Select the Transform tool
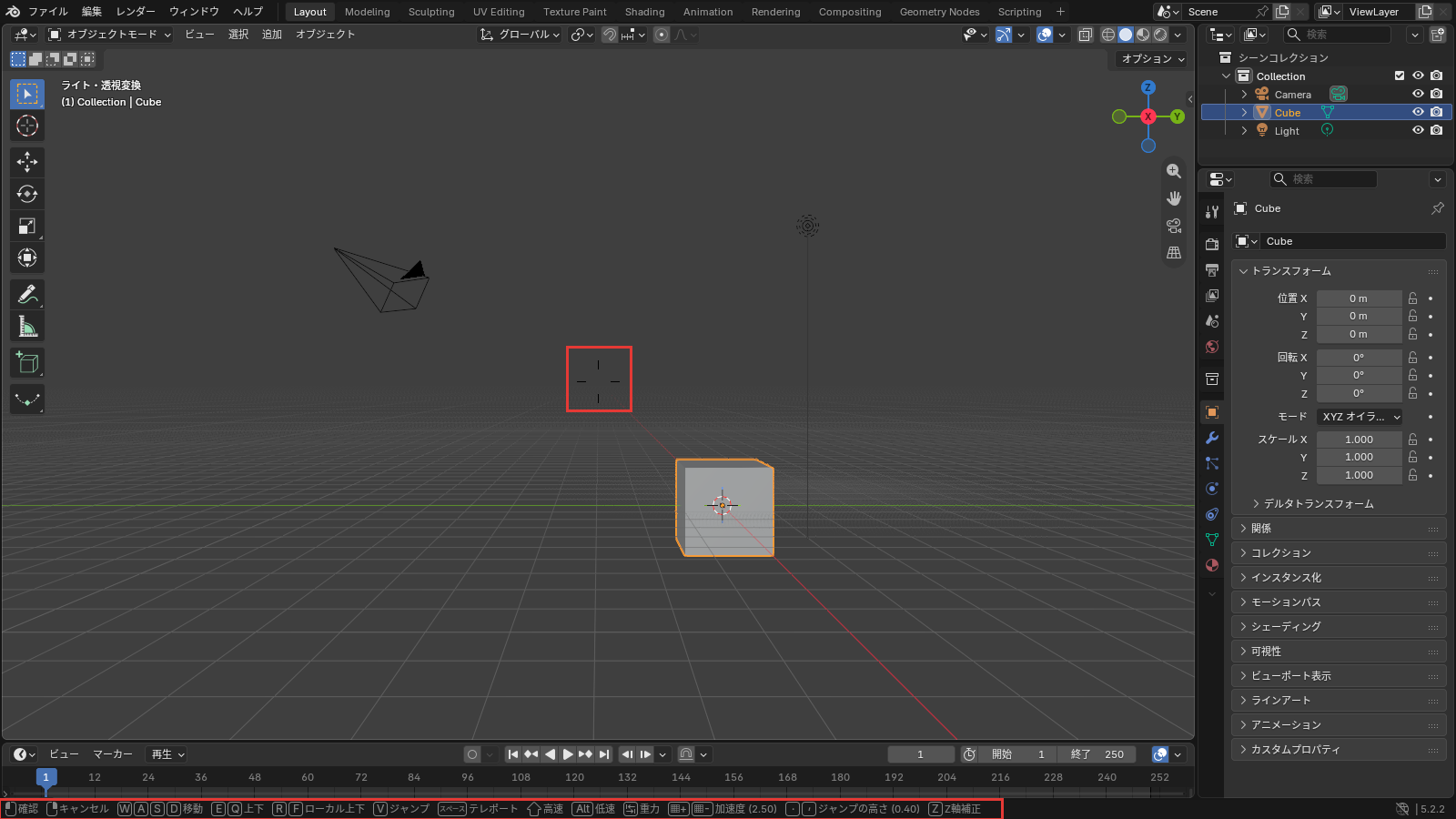Viewport: 1456px width, 819px height. pyautogui.click(x=27, y=258)
